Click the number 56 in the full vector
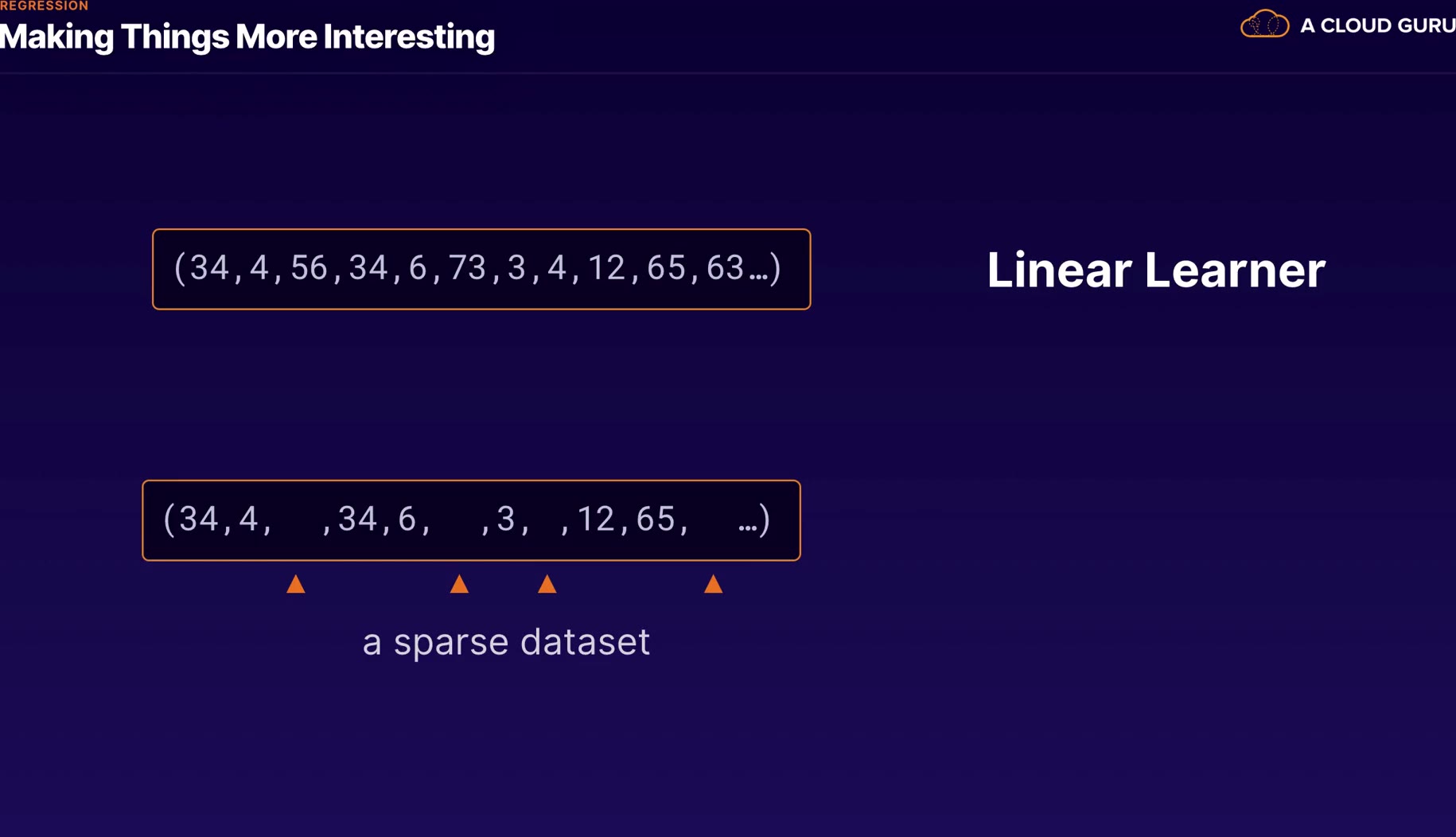Screen dimensions: 1456x837 point(309,268)
